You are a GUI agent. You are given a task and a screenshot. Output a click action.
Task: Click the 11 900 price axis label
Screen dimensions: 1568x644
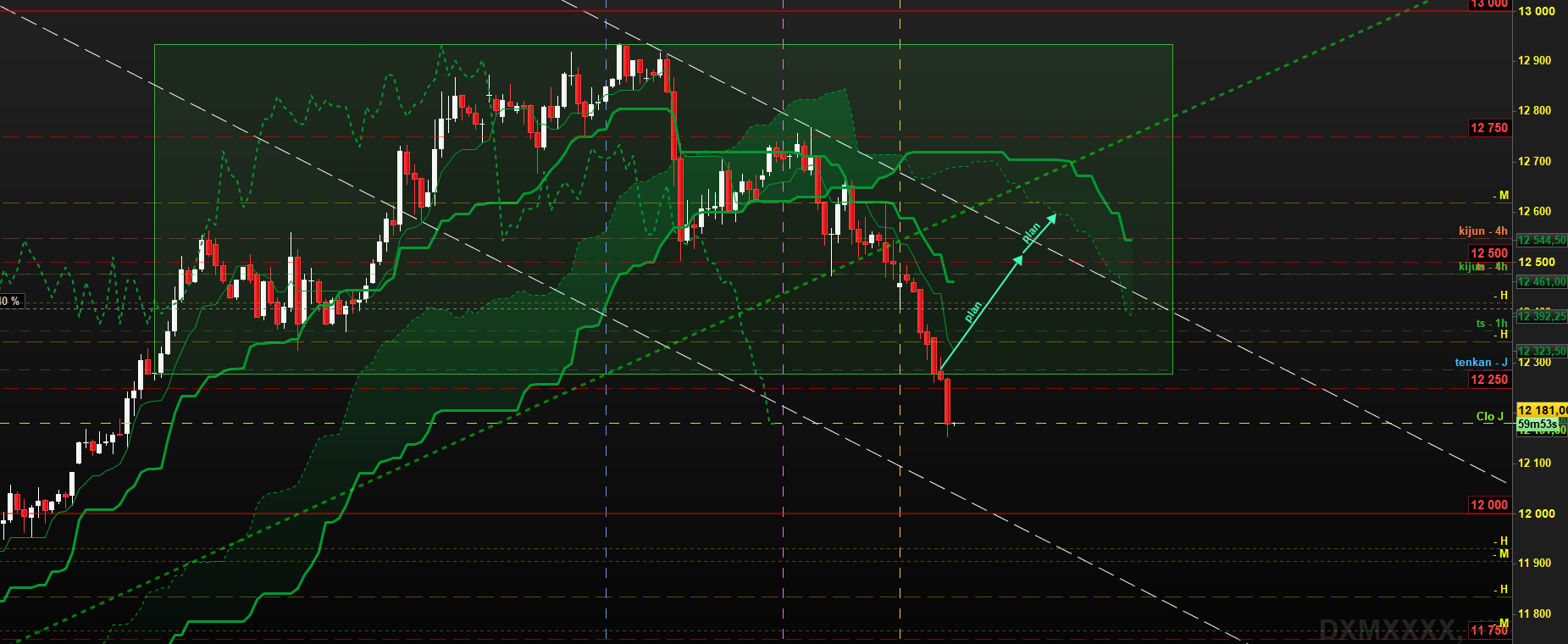pyautogui.click(x=1535, y=563)
